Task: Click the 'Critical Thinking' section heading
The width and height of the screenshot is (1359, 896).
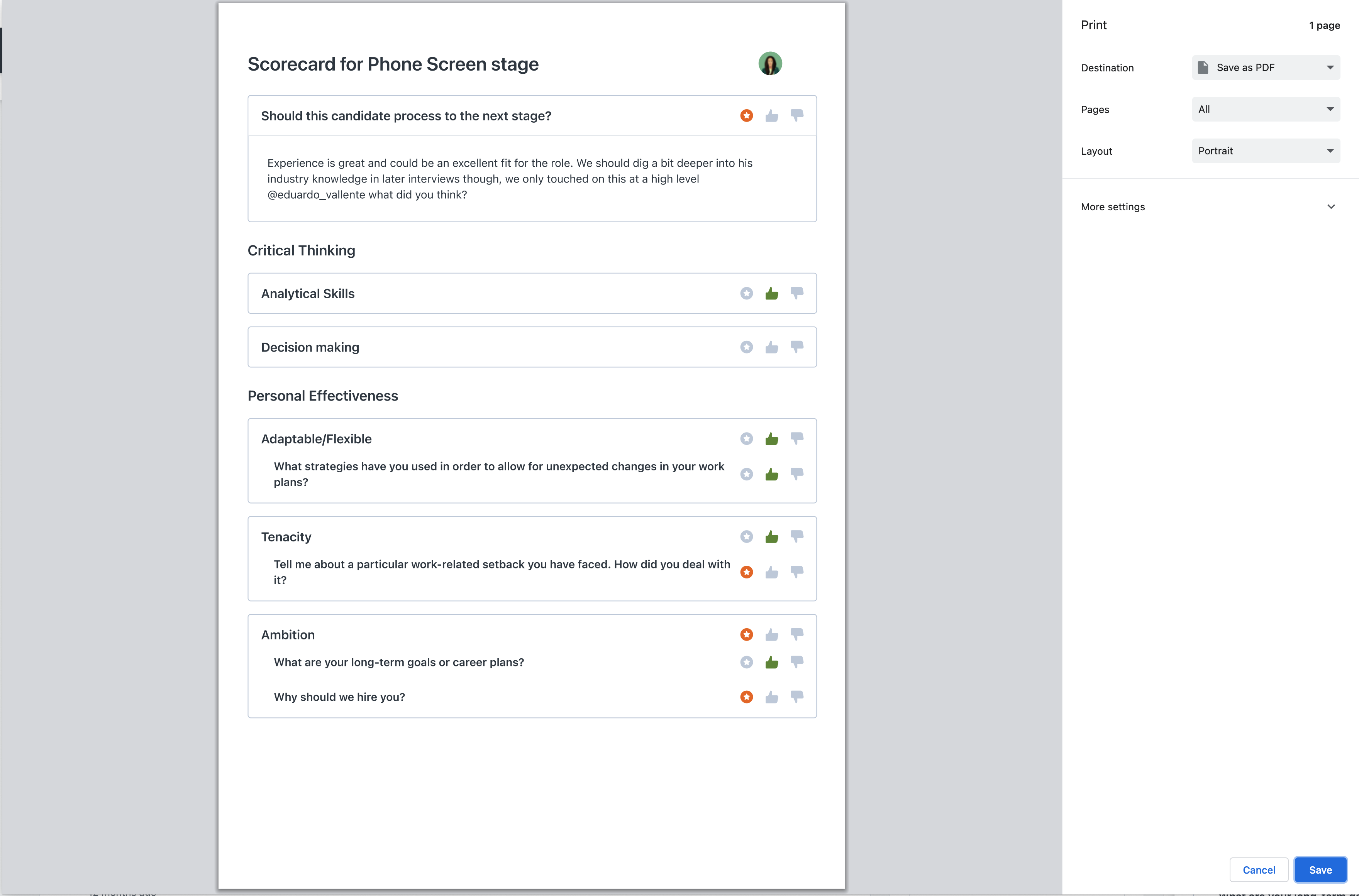Action: point(301,250)
